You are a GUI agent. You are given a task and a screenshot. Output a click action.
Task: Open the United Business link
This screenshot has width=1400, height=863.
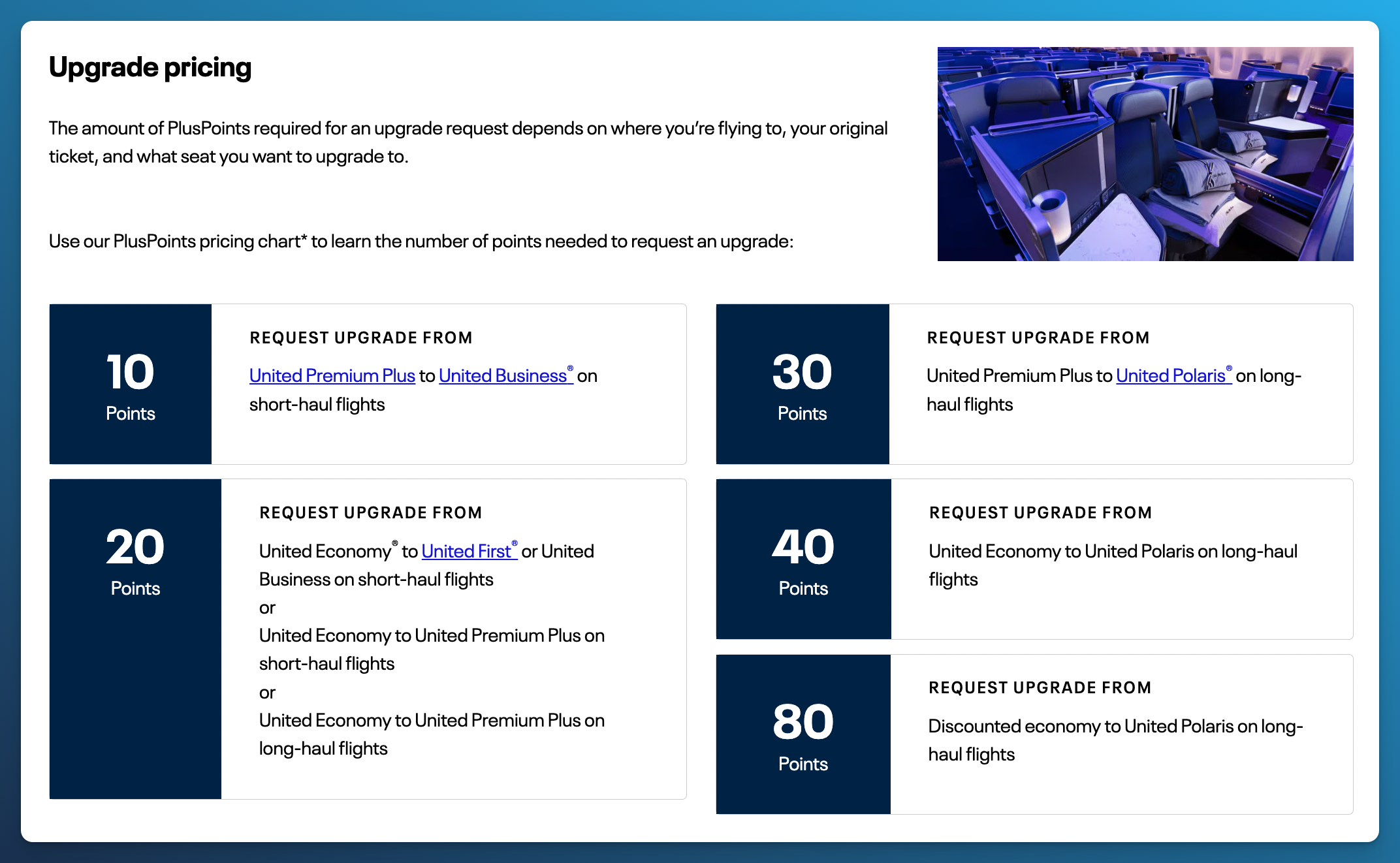click(x=505, y=376)
